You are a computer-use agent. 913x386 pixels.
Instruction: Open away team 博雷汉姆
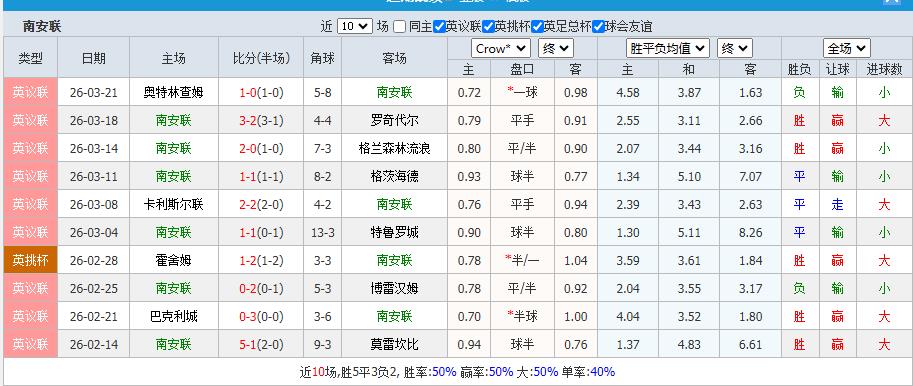pyautogui.click(x=394, y=288)
